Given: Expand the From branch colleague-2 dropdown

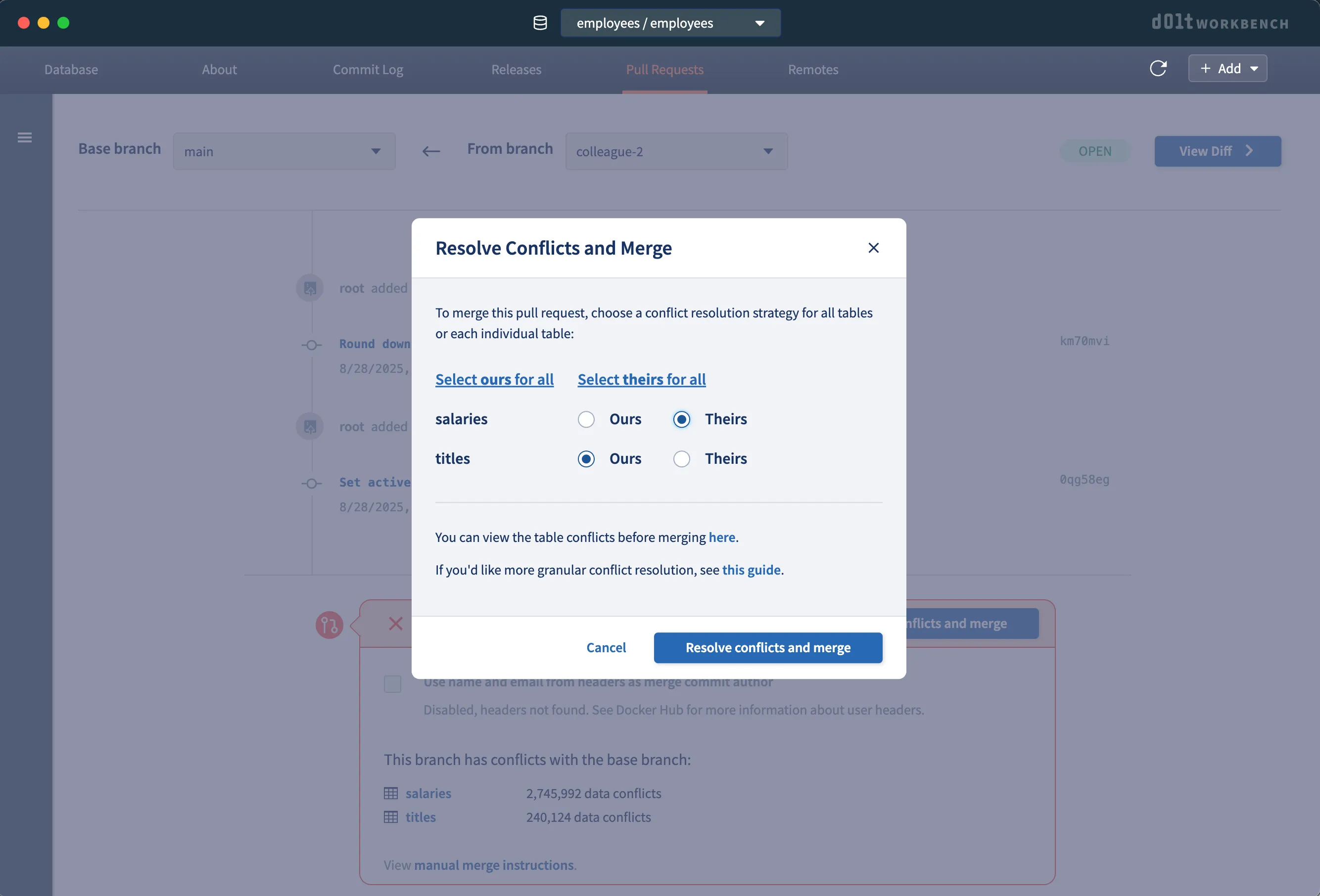Looking at the screenshot, I should tap(676, 152).
